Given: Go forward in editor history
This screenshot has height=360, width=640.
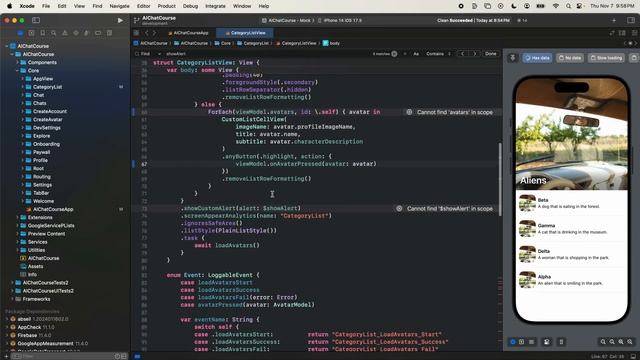Looking at the screenshot, I should [154, 33].
